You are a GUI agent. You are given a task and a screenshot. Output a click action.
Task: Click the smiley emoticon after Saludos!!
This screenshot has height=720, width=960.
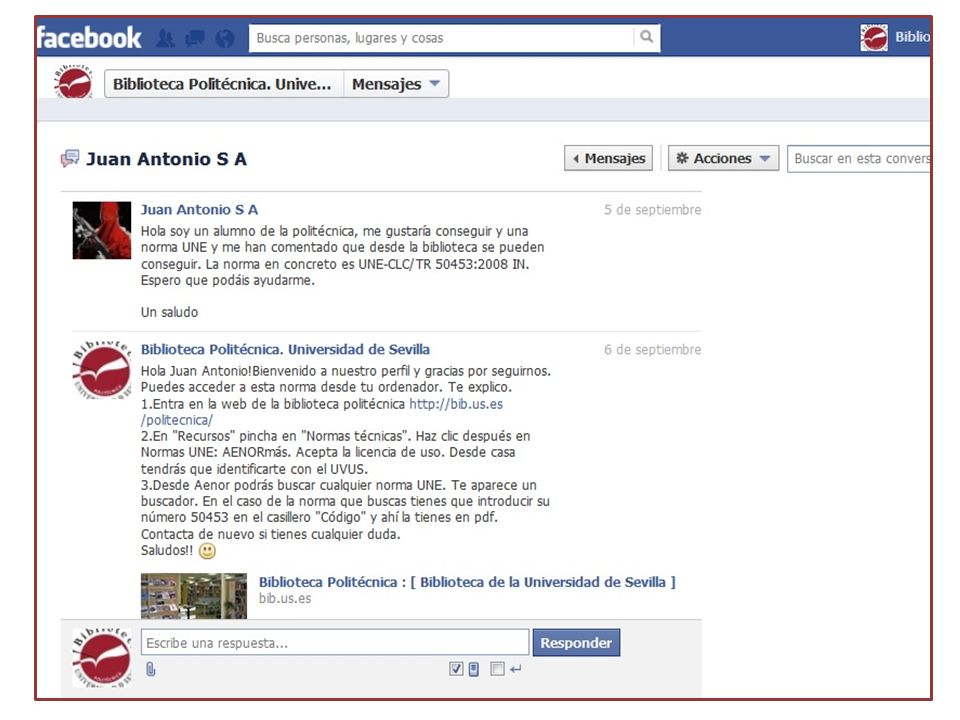pos(208,551)
